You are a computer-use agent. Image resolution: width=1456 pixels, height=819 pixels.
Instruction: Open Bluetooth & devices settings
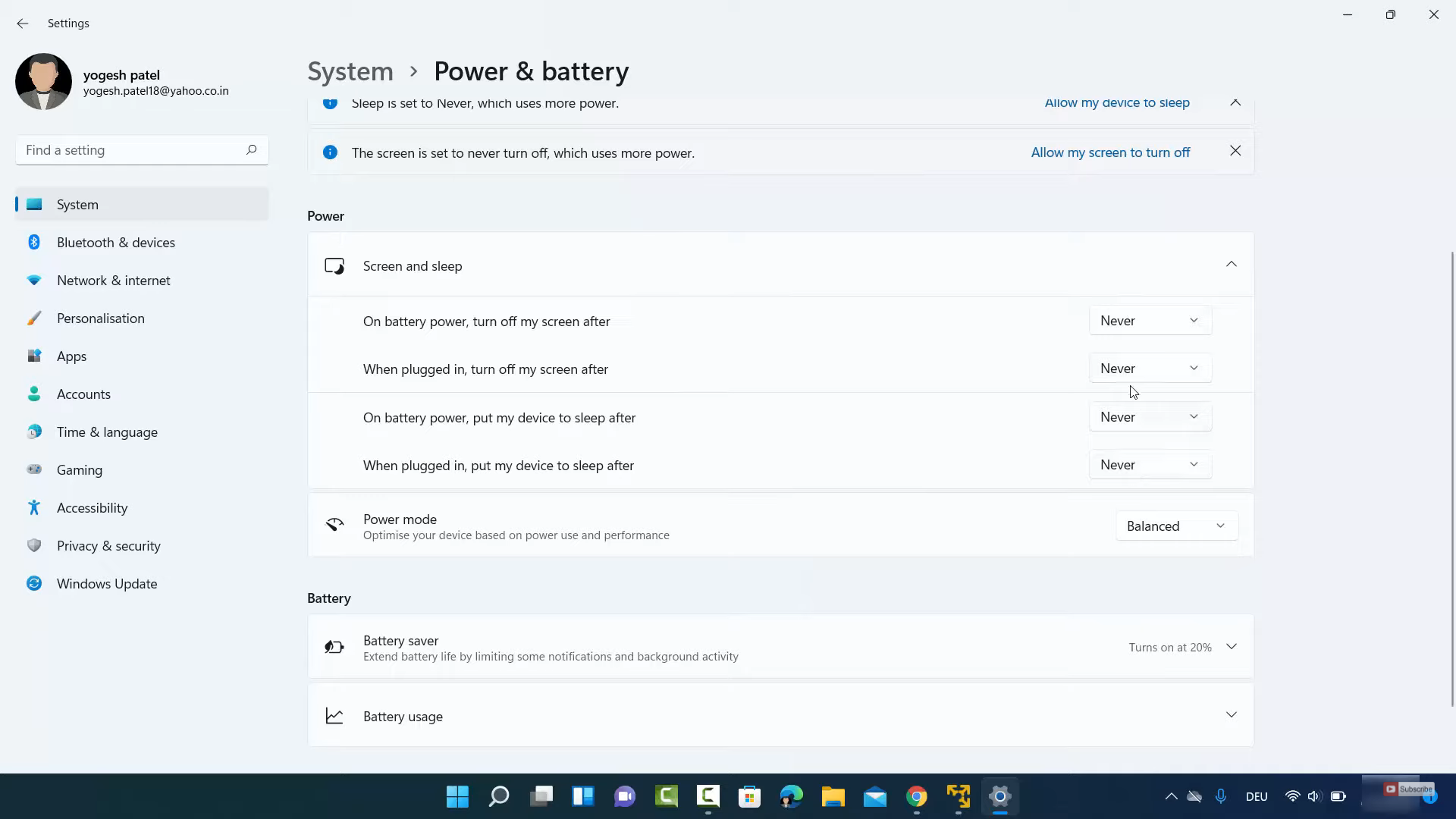(115, 243)
